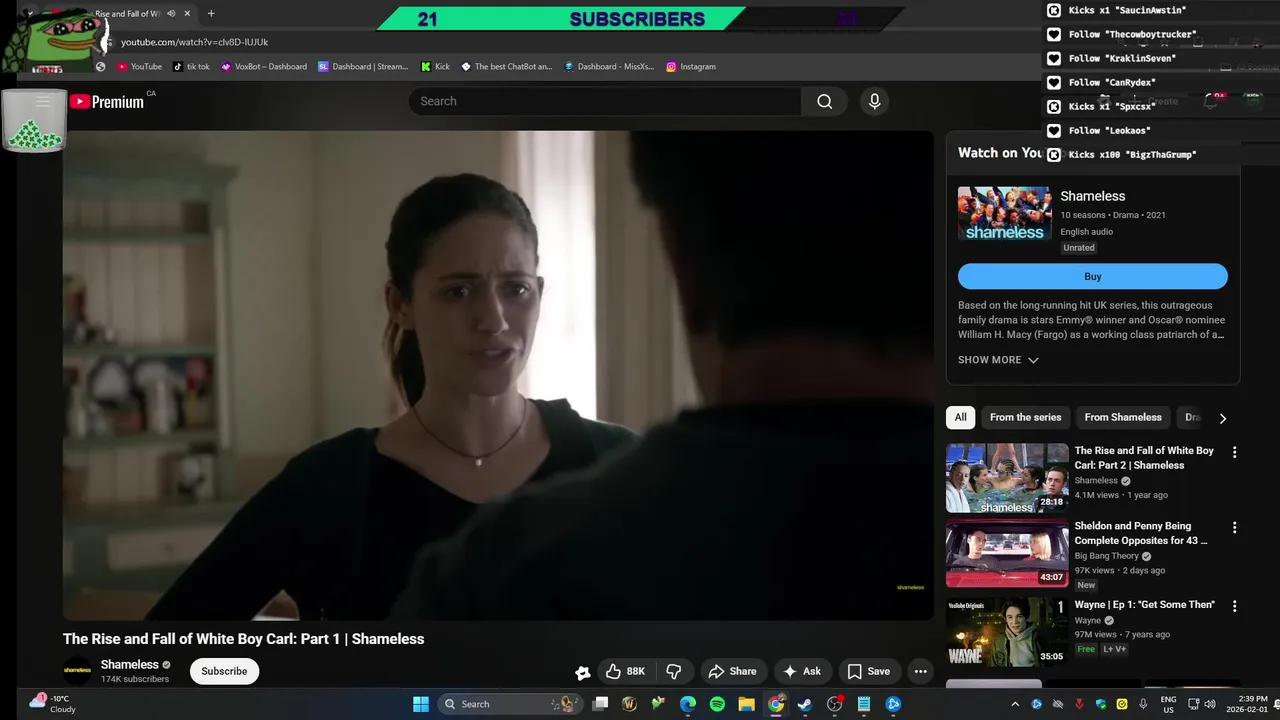Show hidden system tray icons
Image resolution: width=1280 pixels, height=720 pixels.
point(1015,704)
